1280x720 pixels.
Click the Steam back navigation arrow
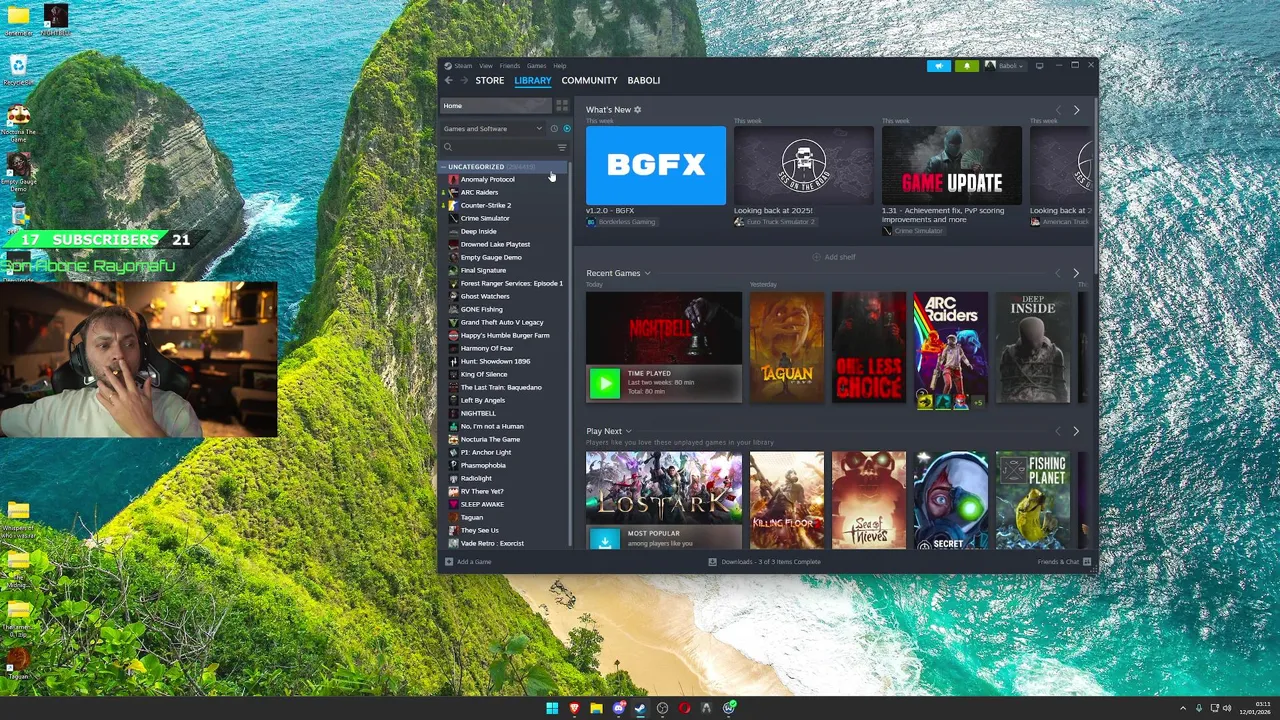click(x=449, y=80)
